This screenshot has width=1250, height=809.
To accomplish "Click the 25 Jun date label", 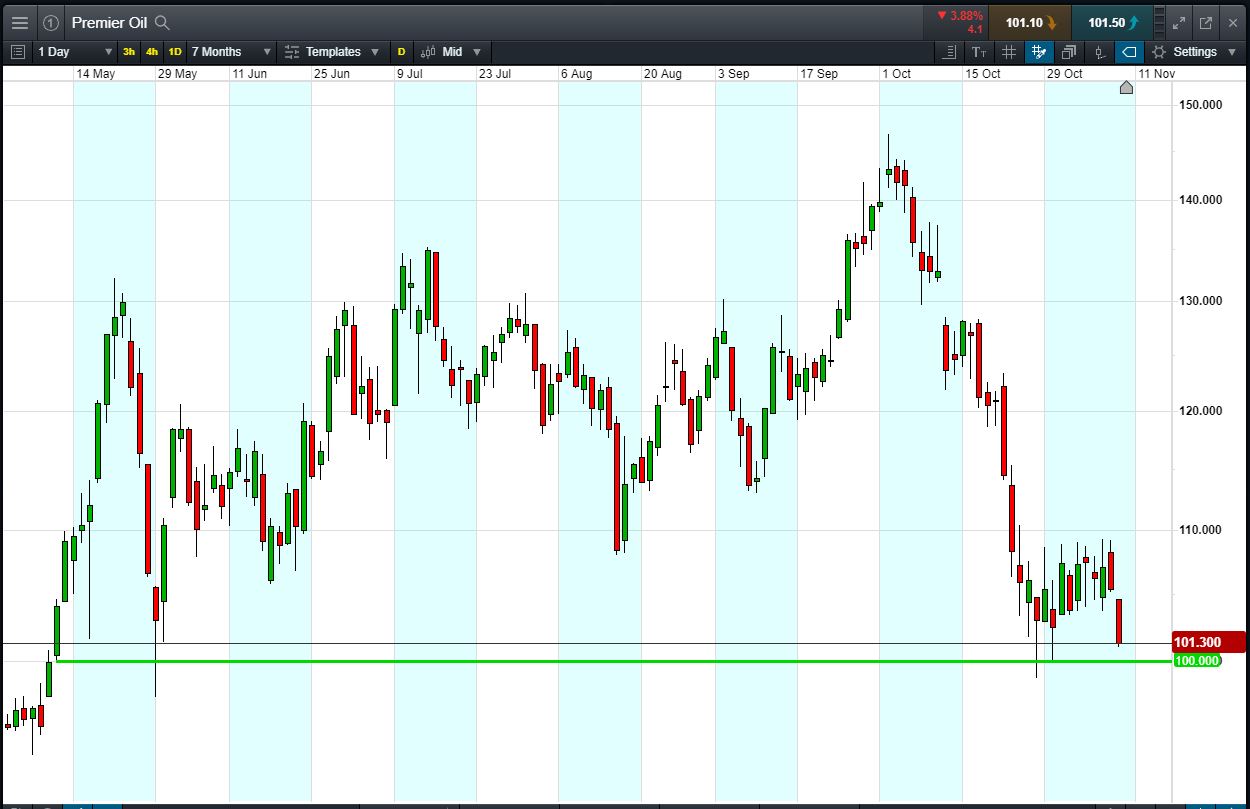I will point(332,73).
